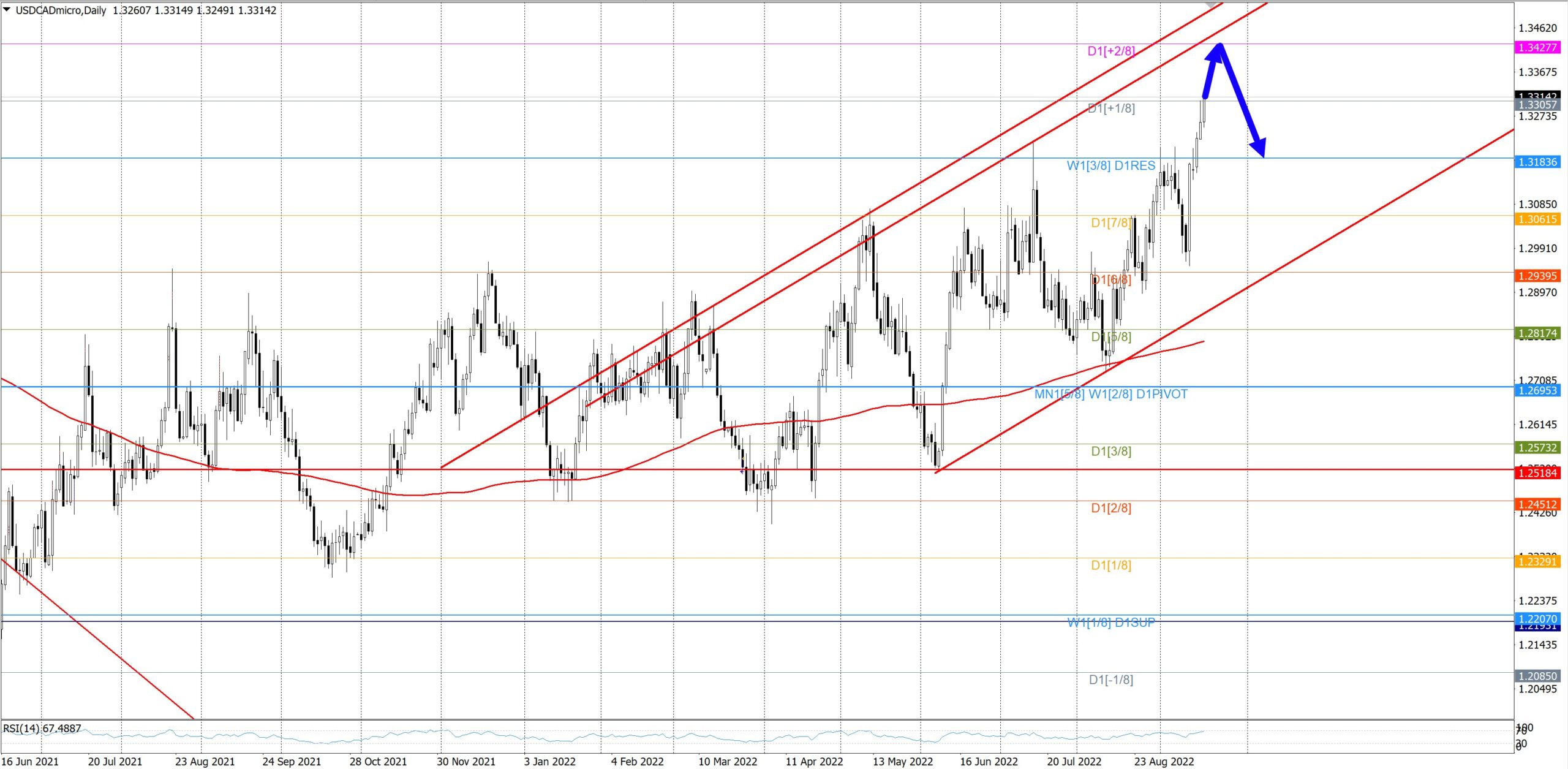Image resolution: width=1568 pixels, height=769 pixels.
Task: Click the 23 Aug 2022 date marker
Action: pyautogui.click(x=1164, y=761)
